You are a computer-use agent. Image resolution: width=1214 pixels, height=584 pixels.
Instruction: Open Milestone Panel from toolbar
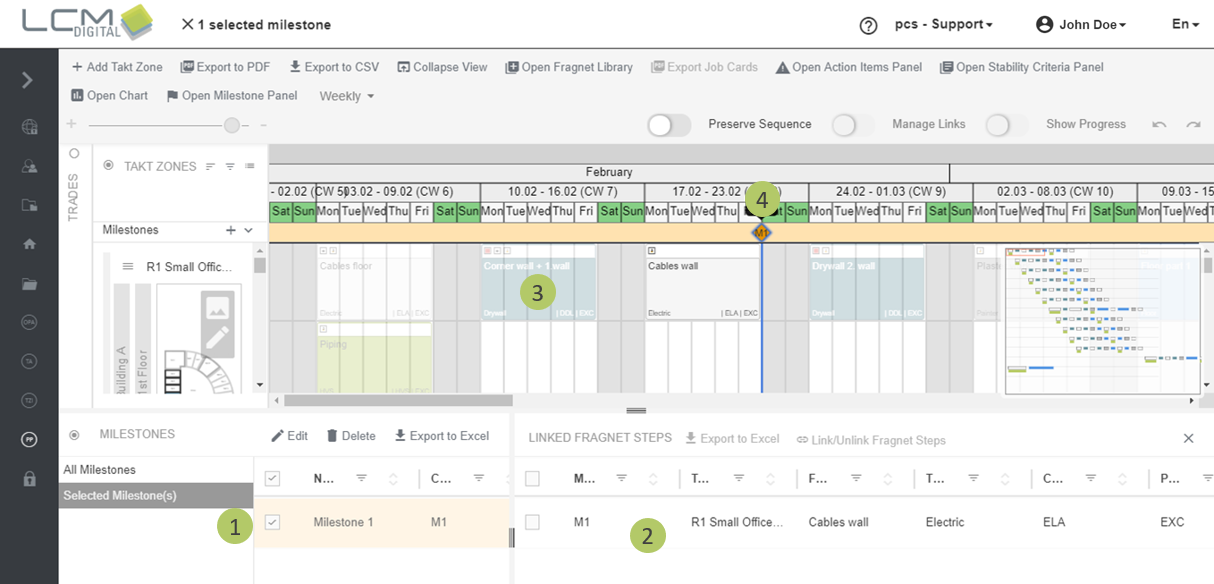point(231,96)
